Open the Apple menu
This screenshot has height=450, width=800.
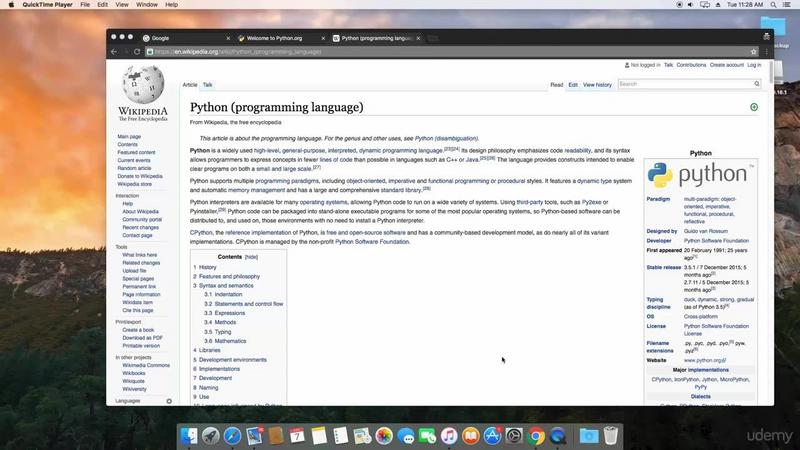pos(11,5)
